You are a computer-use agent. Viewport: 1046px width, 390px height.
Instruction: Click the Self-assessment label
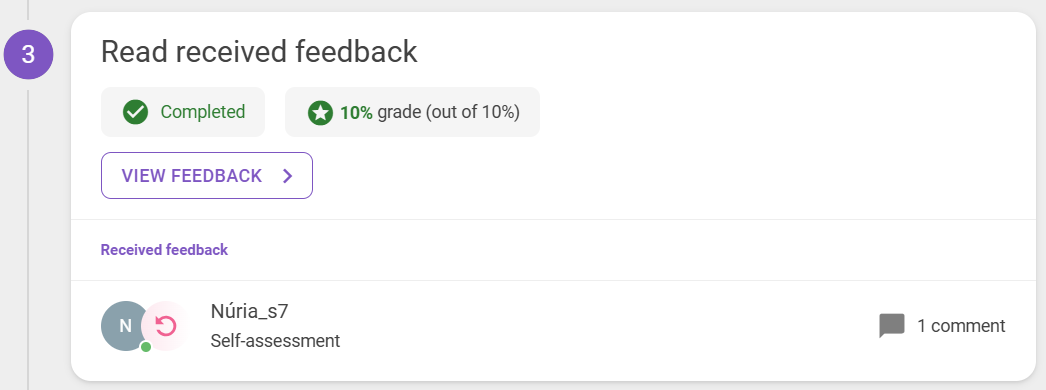[x=276, y=341]
